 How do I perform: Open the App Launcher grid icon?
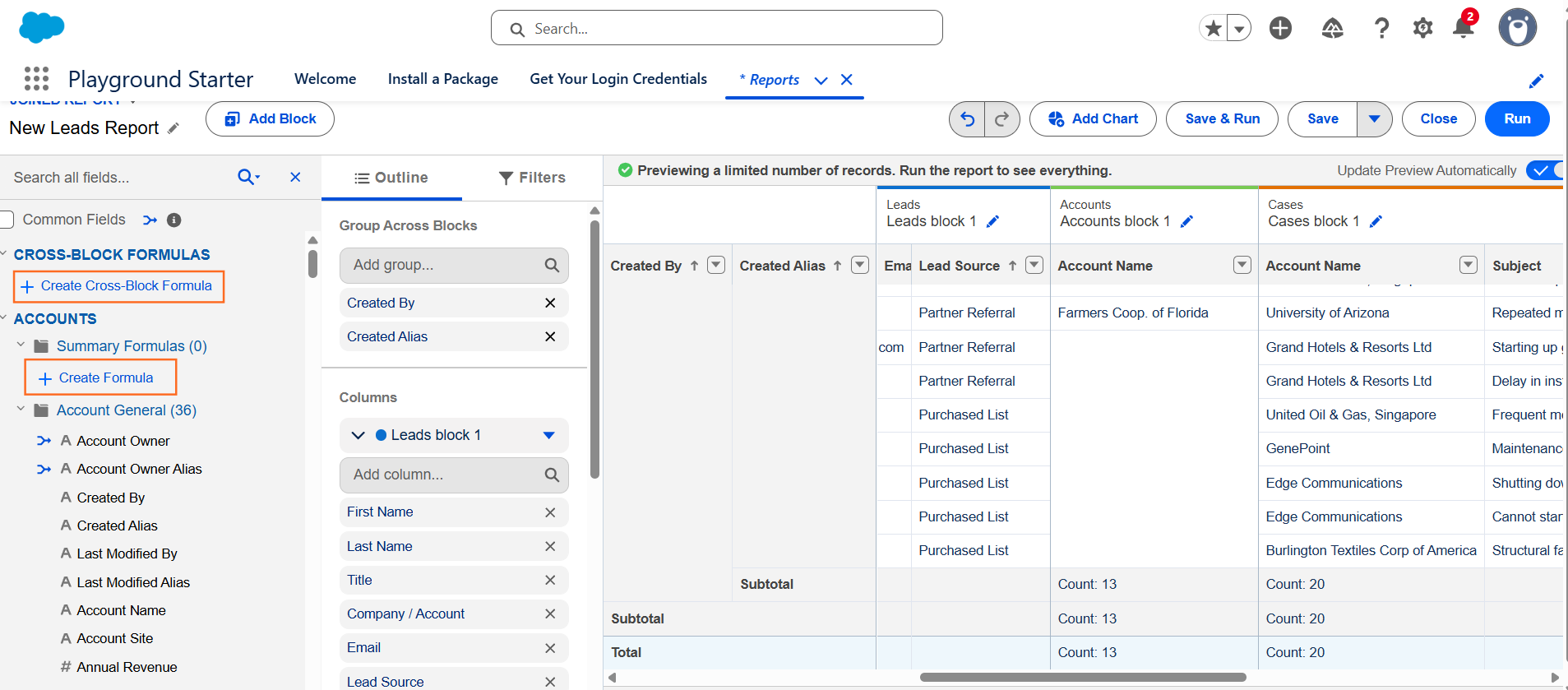pos(36,79)
